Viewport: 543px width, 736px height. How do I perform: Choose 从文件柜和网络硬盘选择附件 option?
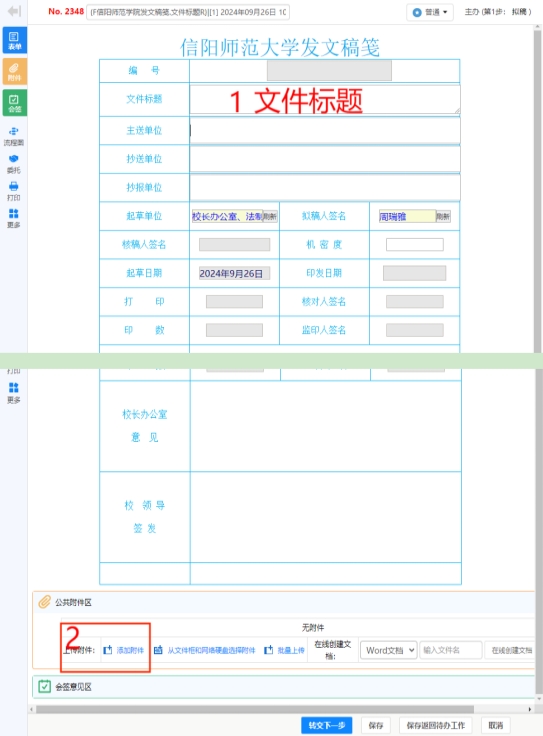(205, 650)
